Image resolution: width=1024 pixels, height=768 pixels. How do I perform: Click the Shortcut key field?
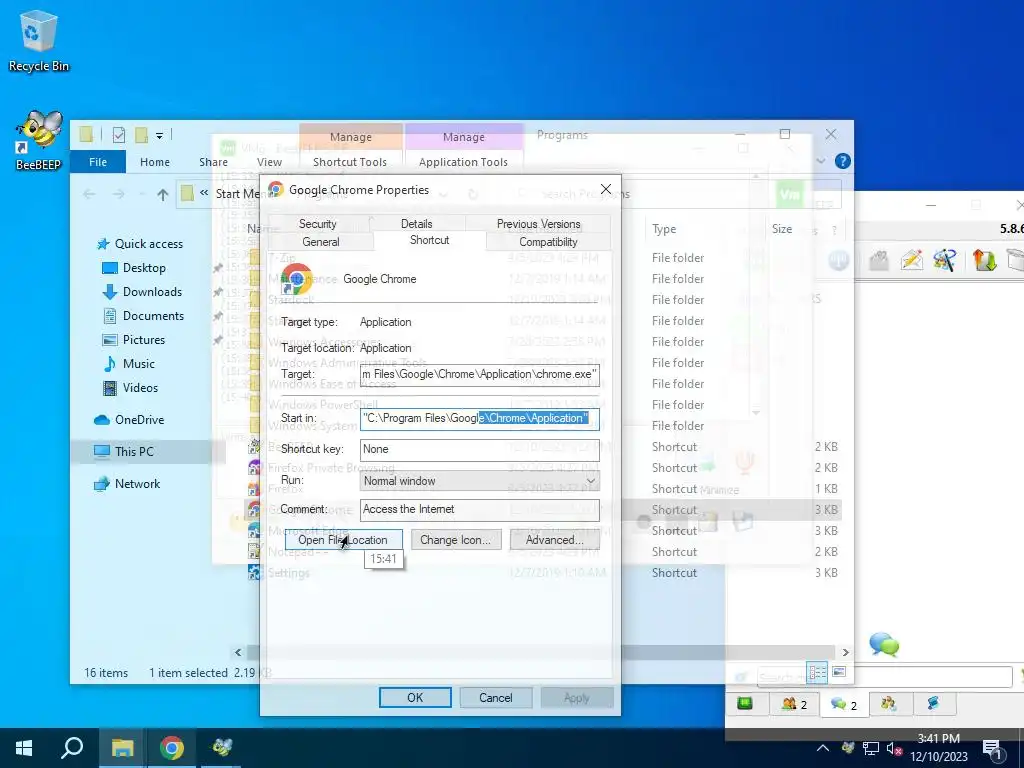tap(479, 449)
